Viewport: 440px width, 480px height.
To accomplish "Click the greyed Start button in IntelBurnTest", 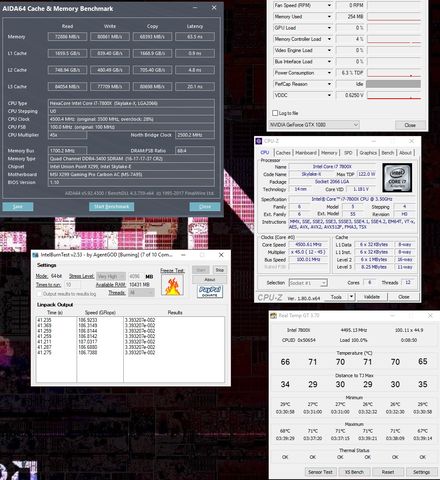I will (x=201, y=270).
